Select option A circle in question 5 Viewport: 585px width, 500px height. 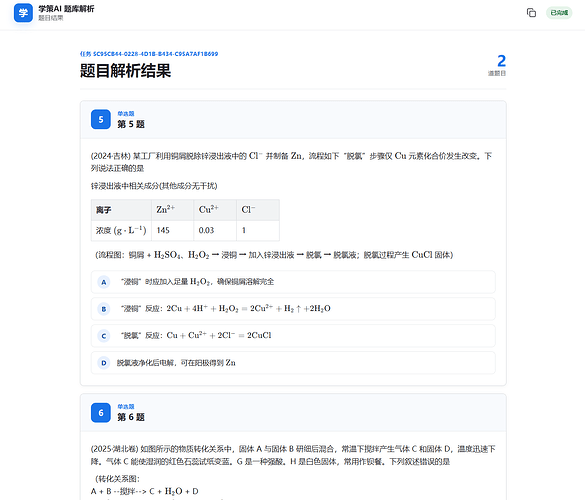coord(104,282)
